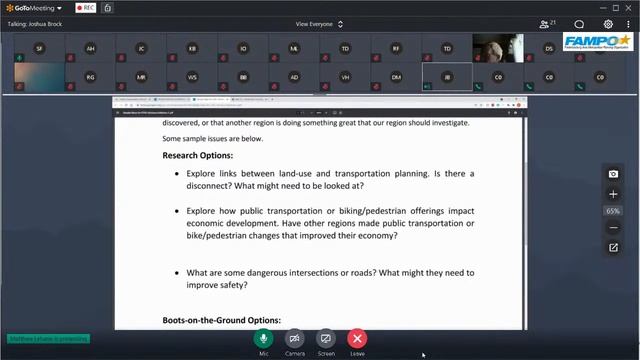640x360 pixels.
Task: Toggle the Screen sharing button
Action: [x=326, y=339]
